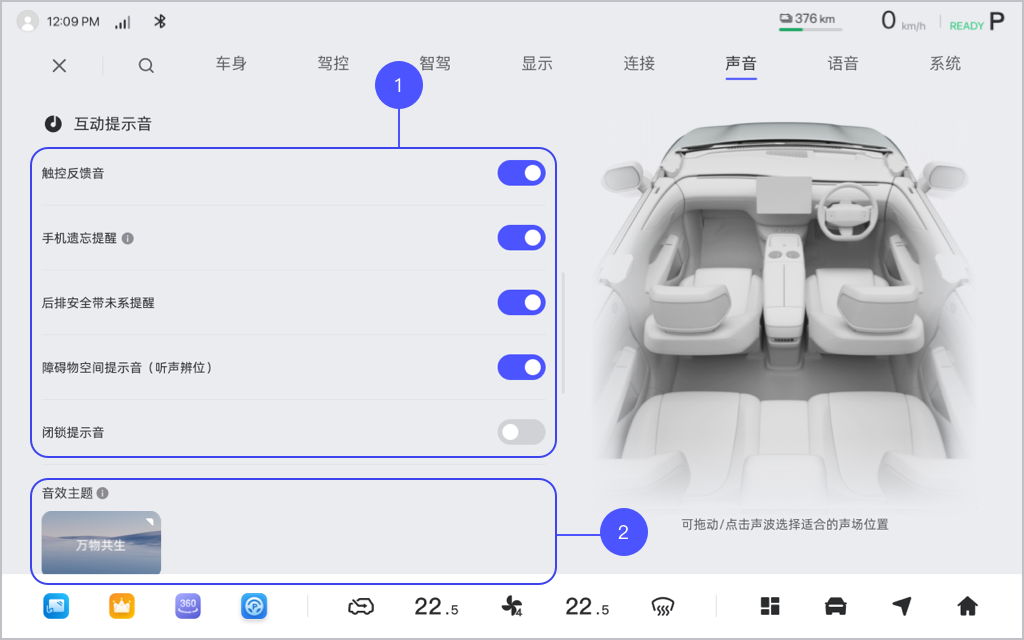Toggle 后排安全带未系提醒 switch
This screenshot has height=640, width=1024.
click(x=521, y=302)
